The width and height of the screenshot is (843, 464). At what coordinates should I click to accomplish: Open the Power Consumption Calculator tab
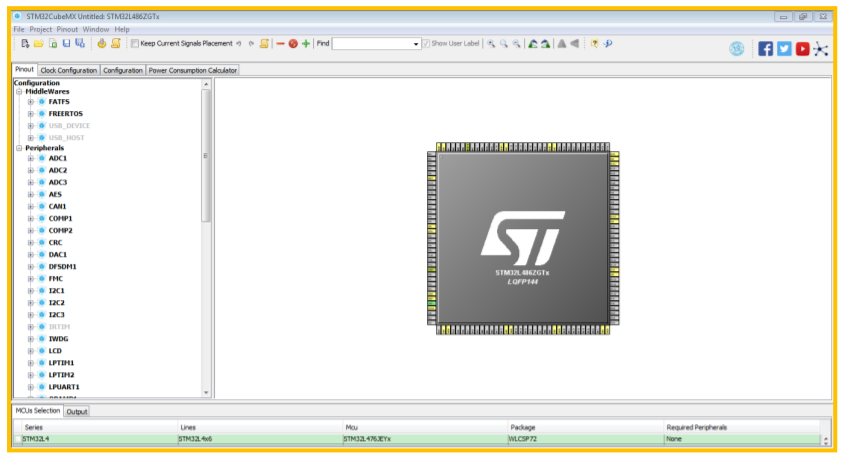click(x=192, y=70)
